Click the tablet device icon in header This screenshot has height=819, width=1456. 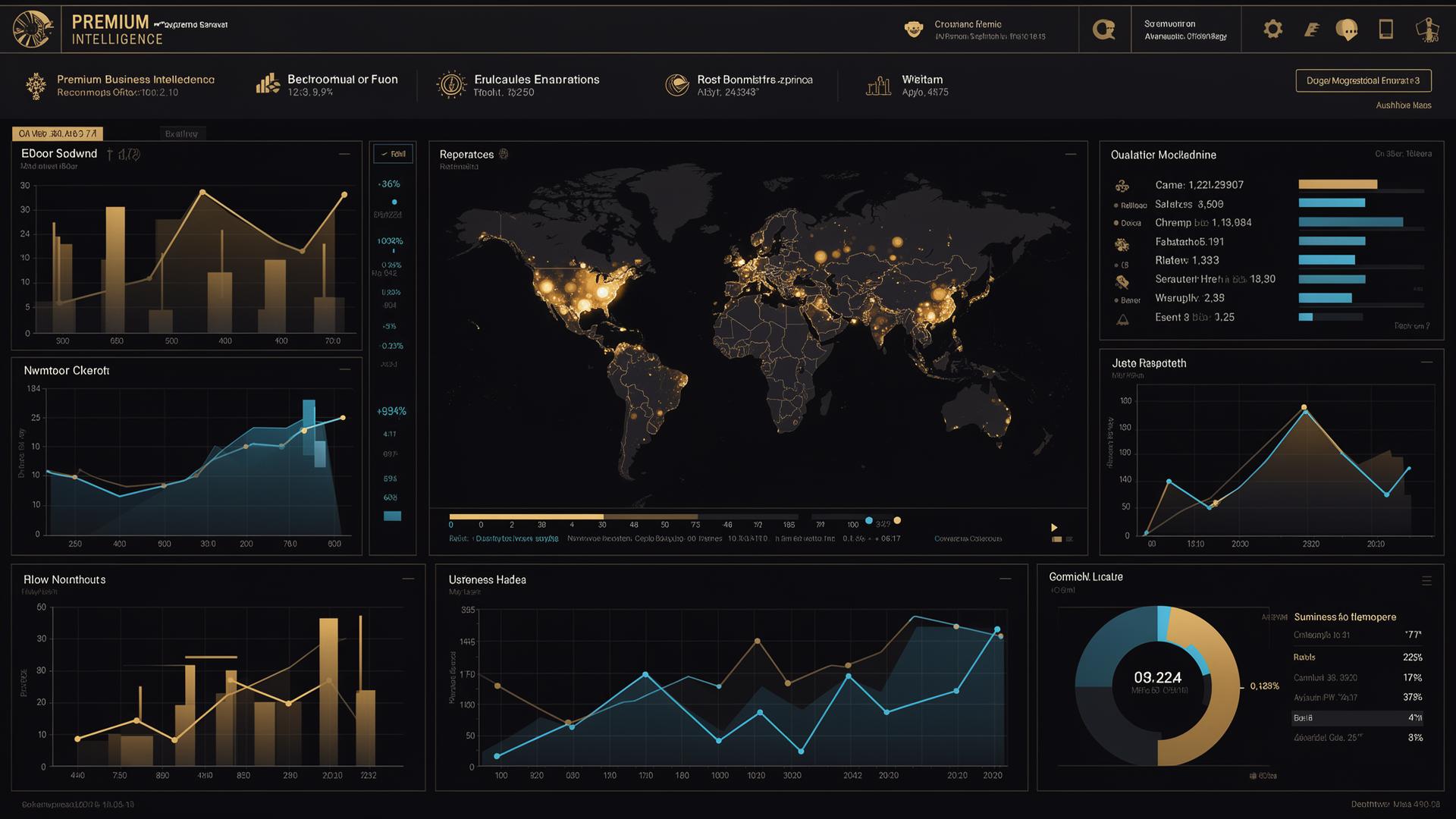[1385, 30]
